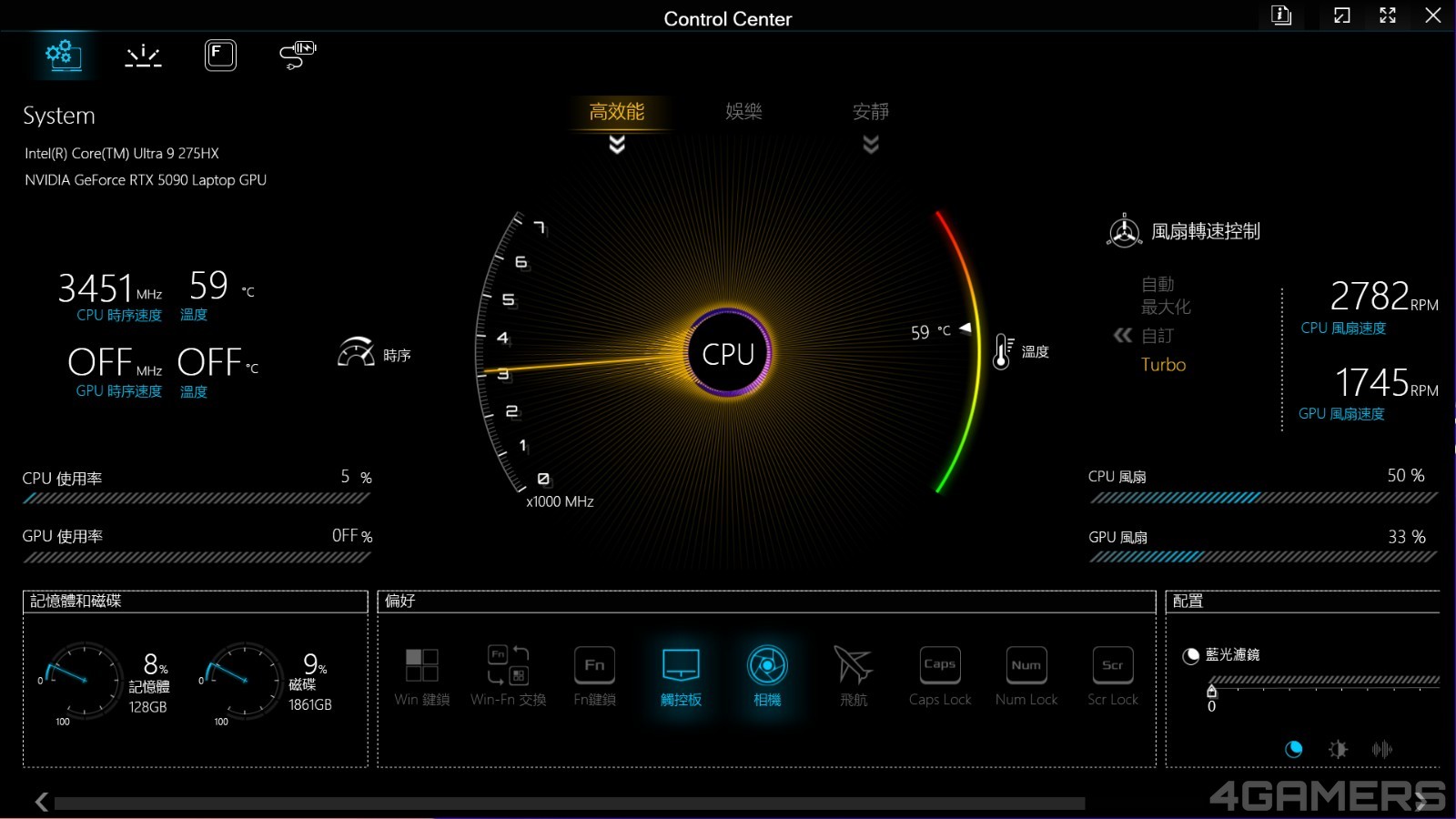
Task: Expand the 安靜 mode chevron
Action: [871, 145]
